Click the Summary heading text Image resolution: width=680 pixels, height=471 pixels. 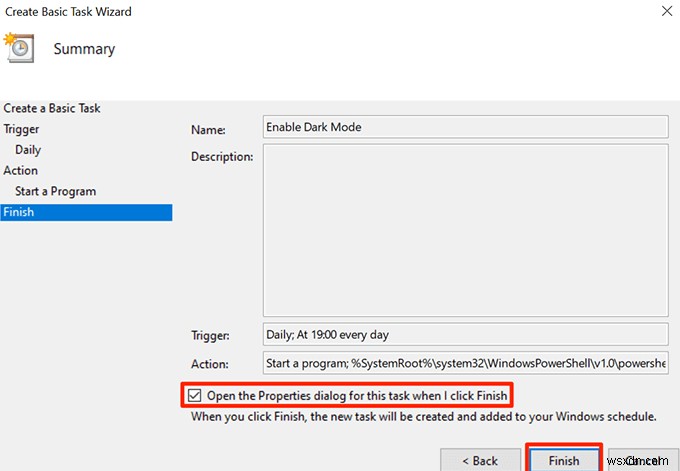(84, 49)
